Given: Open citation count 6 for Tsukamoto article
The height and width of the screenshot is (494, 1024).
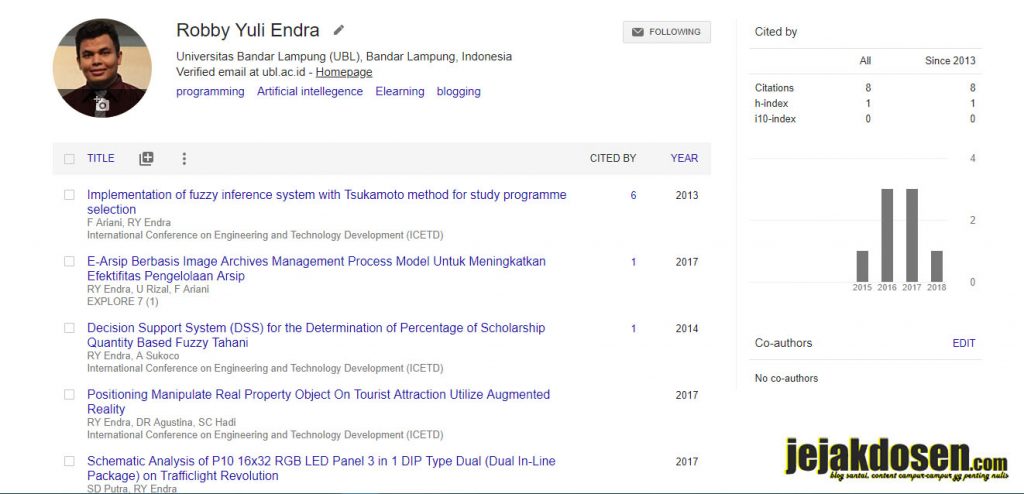Looking at the screenshot, I should [633, 195].
